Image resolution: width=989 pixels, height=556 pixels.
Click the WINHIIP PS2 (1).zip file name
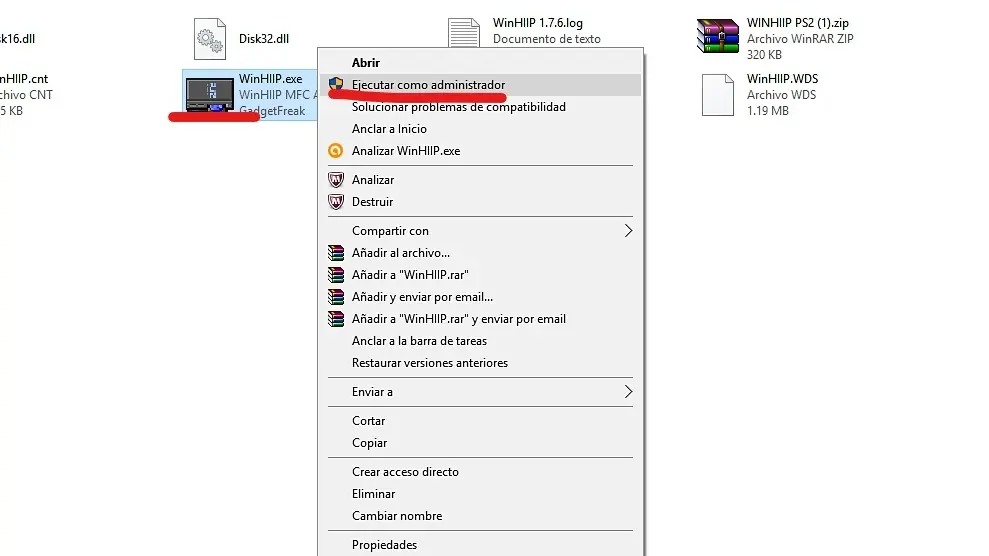pos(798,23)
